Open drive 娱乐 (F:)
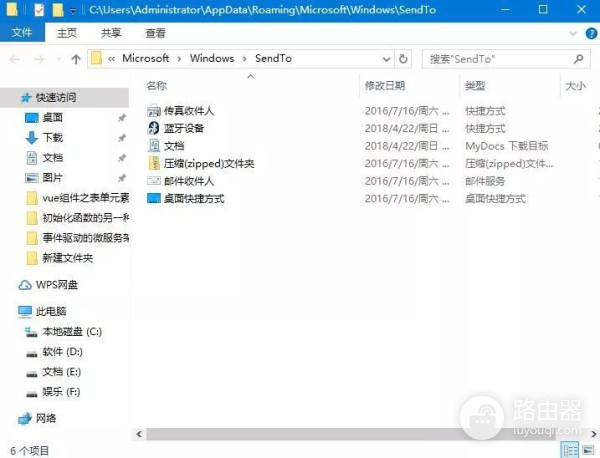600x458 pixels. point(61,392)
